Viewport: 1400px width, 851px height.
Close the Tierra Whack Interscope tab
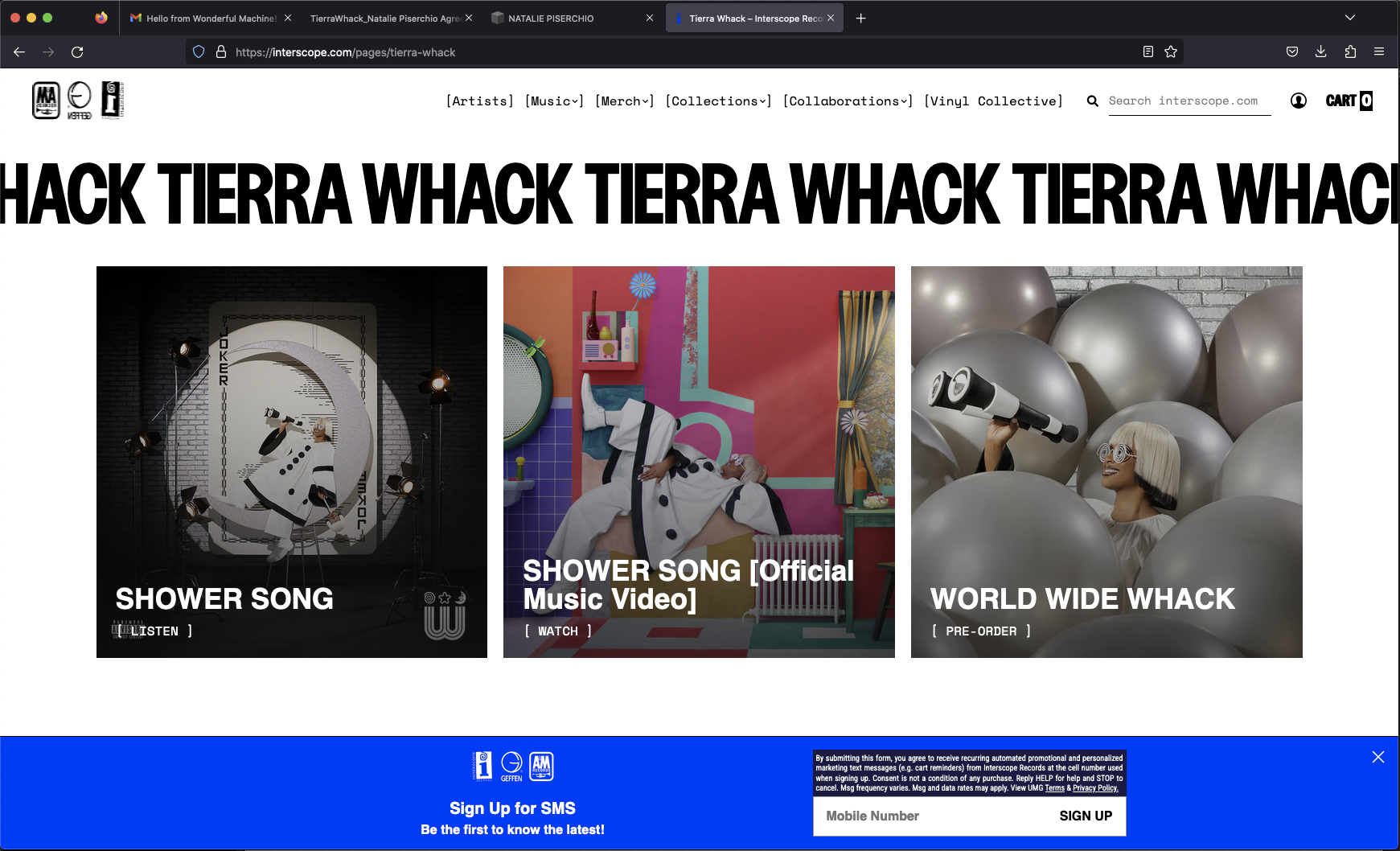tap(831, 18)
